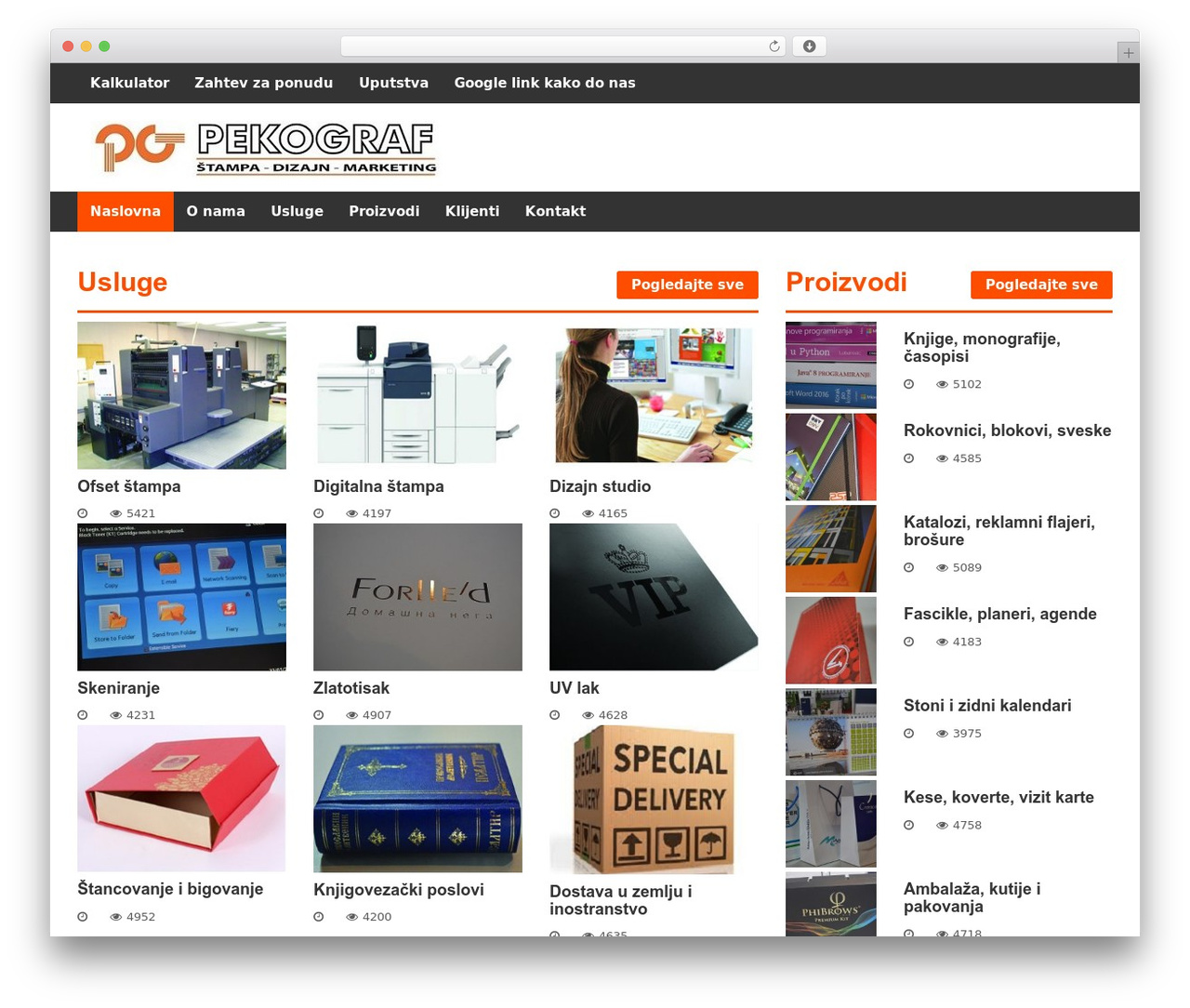Go to the Uputstva menu item

pos(394,83)
